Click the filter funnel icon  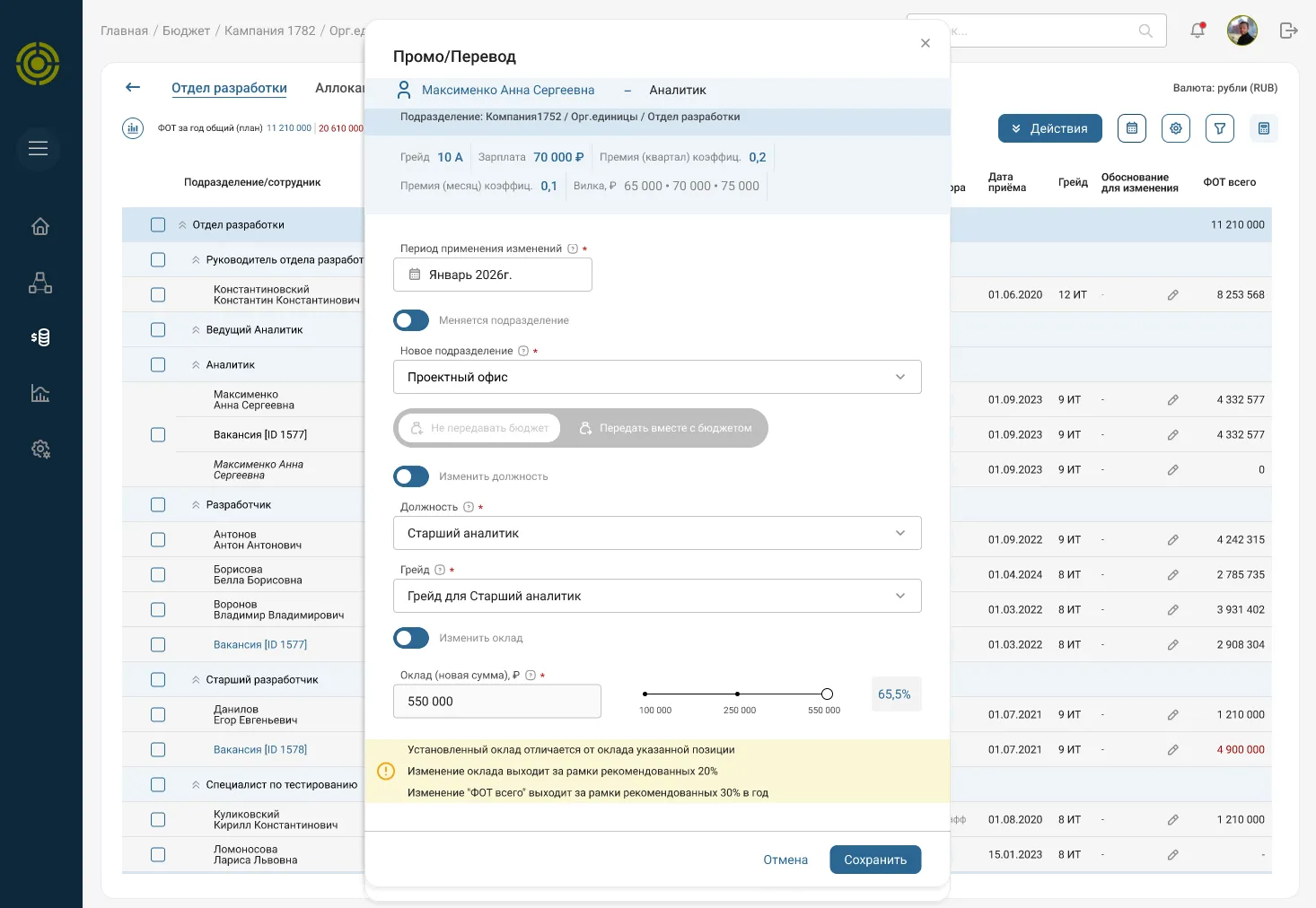pos(1220,128)
